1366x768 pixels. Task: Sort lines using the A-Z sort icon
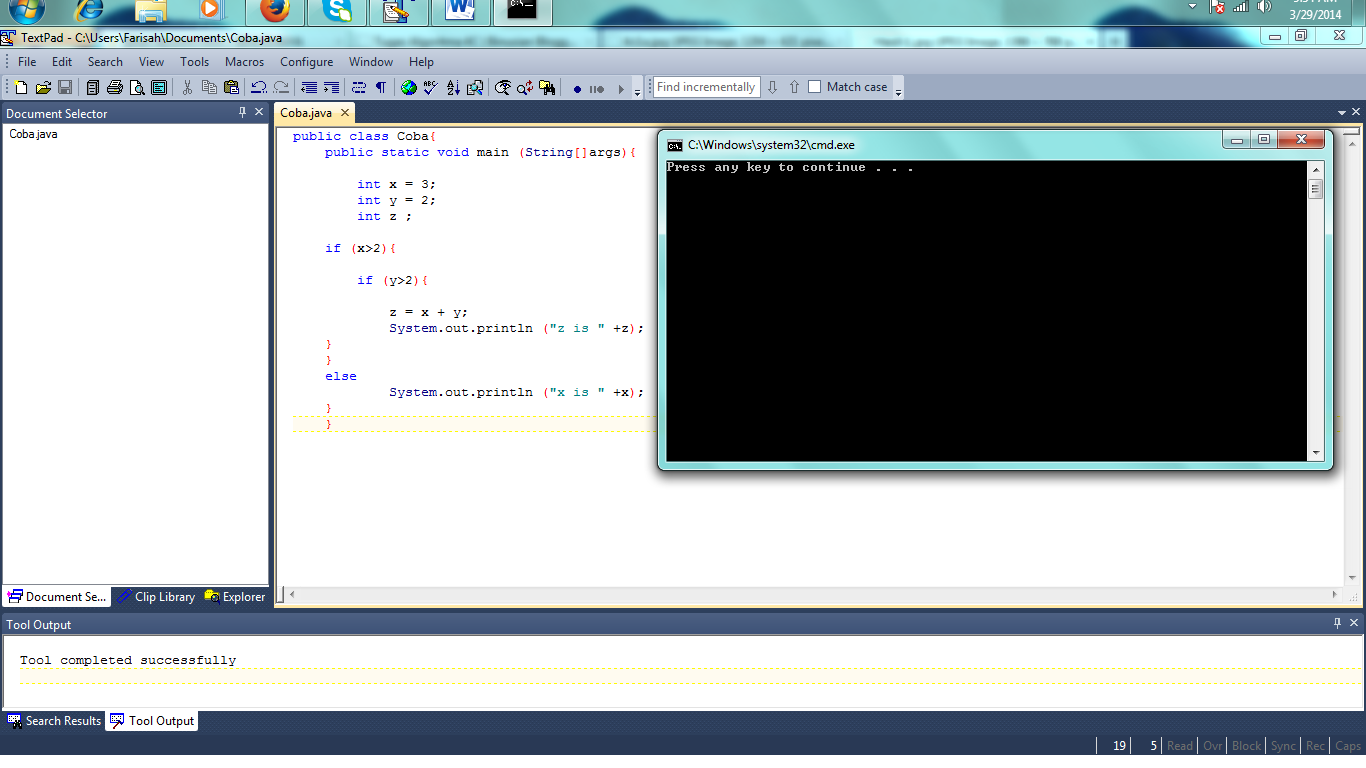click(x=453, y=88)
